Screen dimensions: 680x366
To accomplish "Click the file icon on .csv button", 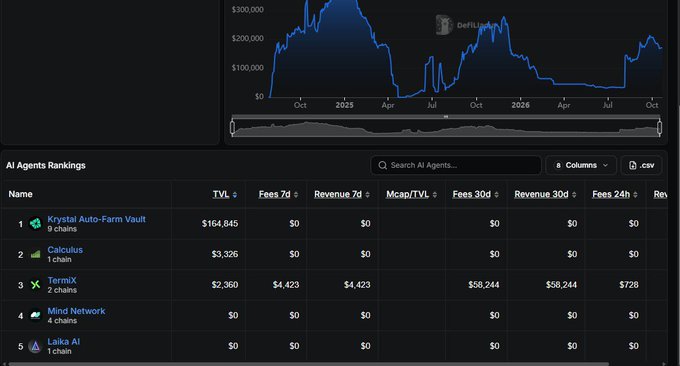I will [x=633, y=165].
